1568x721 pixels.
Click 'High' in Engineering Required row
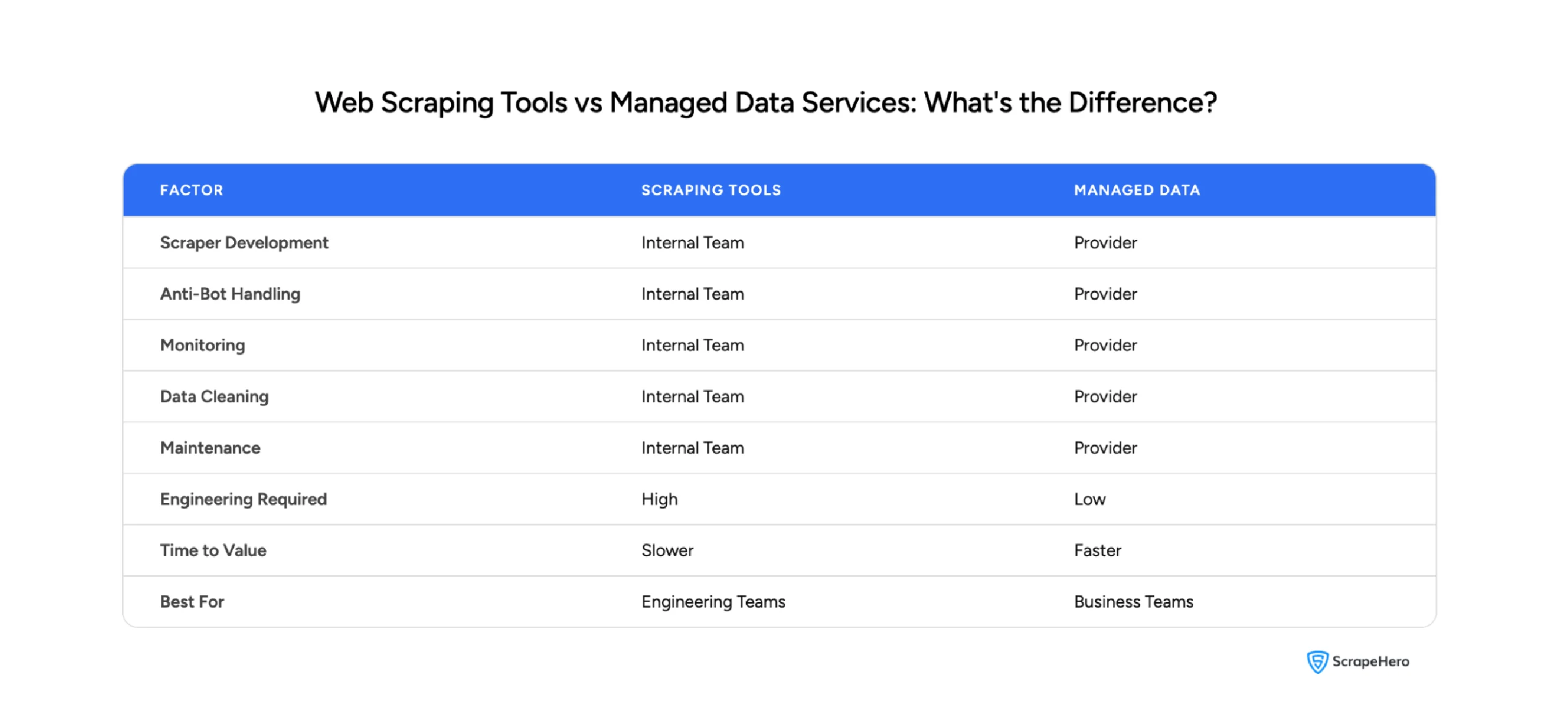(x=659, y=499)
